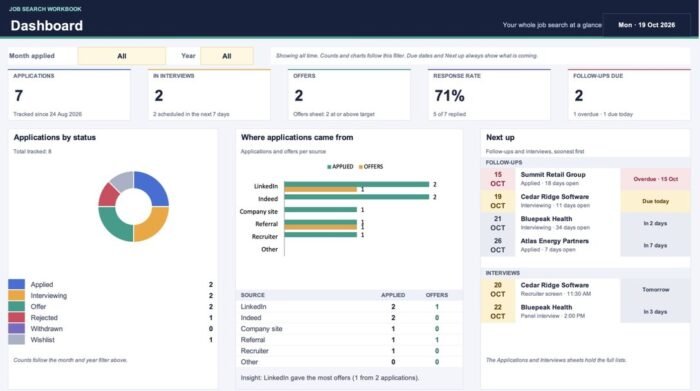This screenshot has height=391, width=700.
Task: Click the 15 OCT date cell
Action: click(498, 179)
